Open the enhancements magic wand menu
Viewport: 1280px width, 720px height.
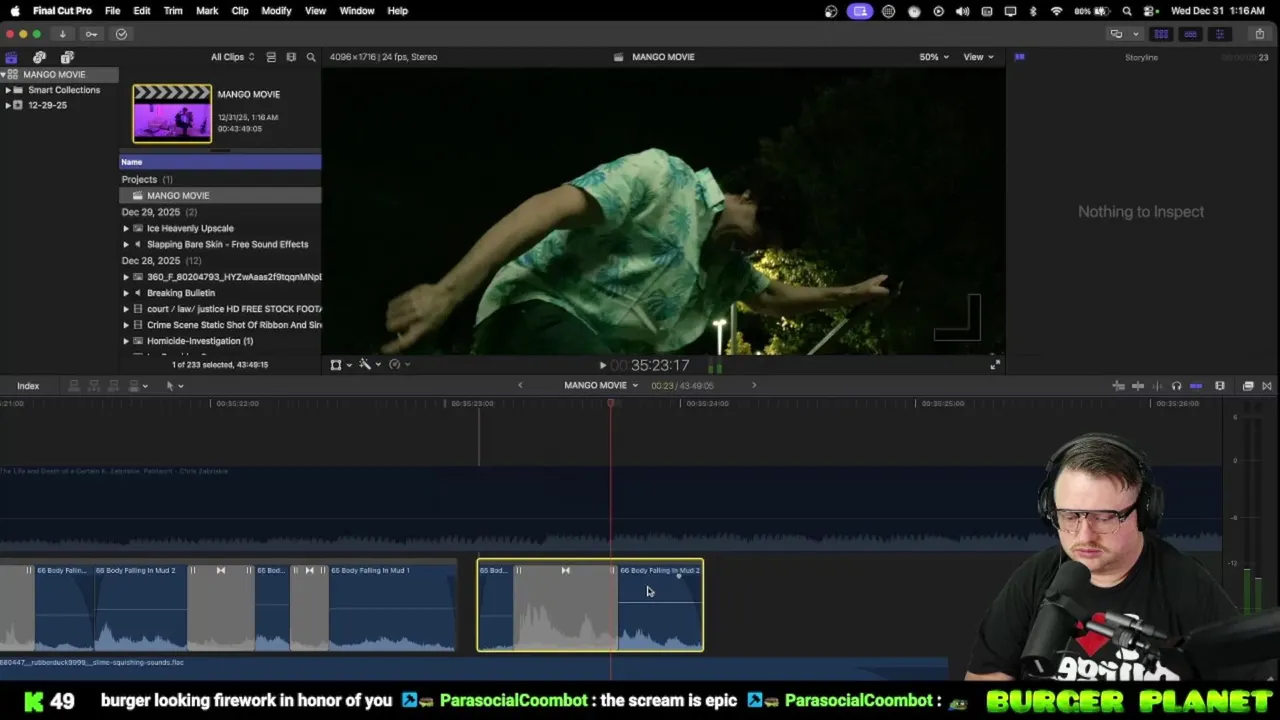click(369, 365)
